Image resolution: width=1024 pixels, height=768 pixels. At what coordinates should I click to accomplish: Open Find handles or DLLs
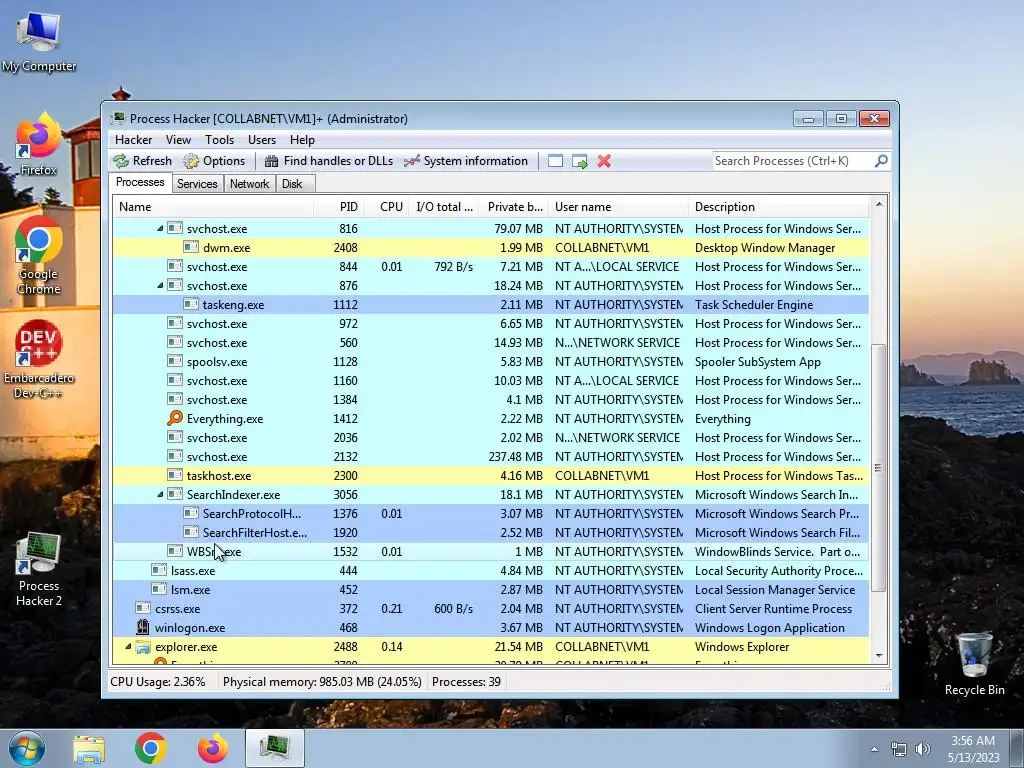coord(328,161)
